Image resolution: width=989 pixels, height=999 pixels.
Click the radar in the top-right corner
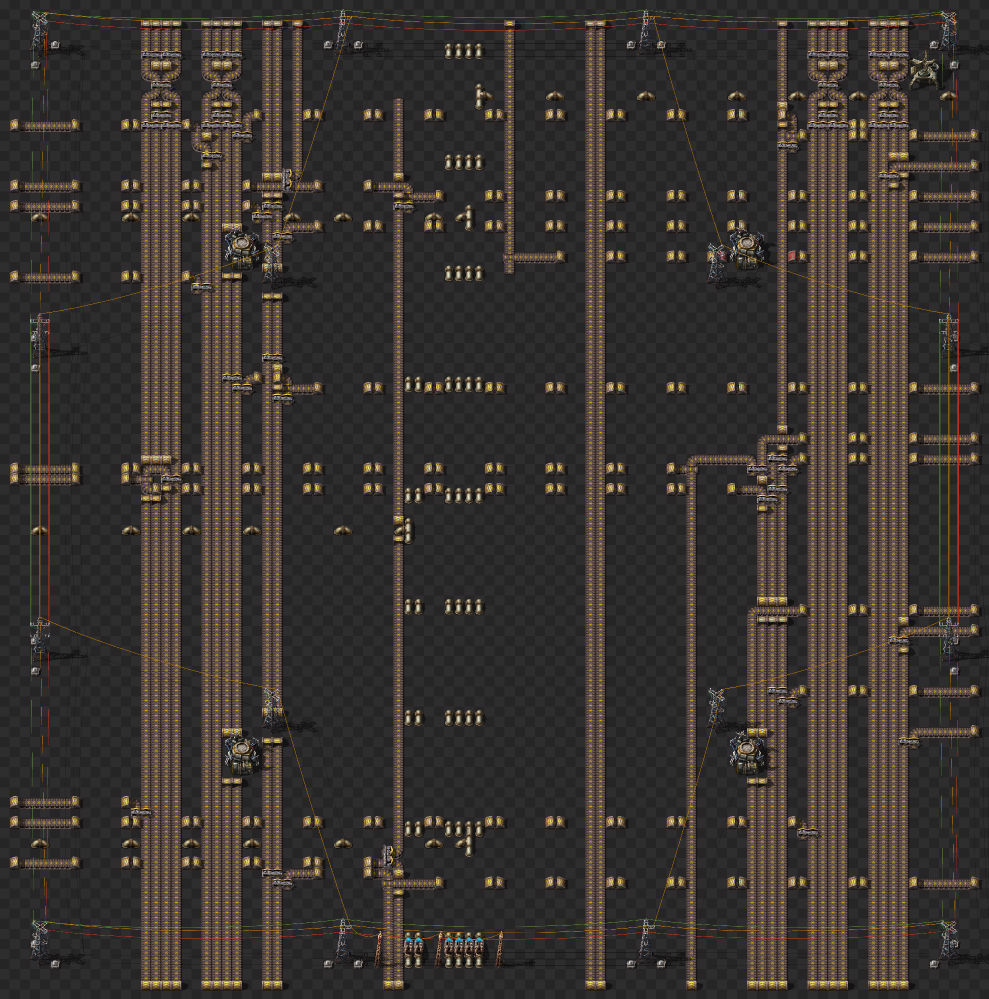pos(923,72)
